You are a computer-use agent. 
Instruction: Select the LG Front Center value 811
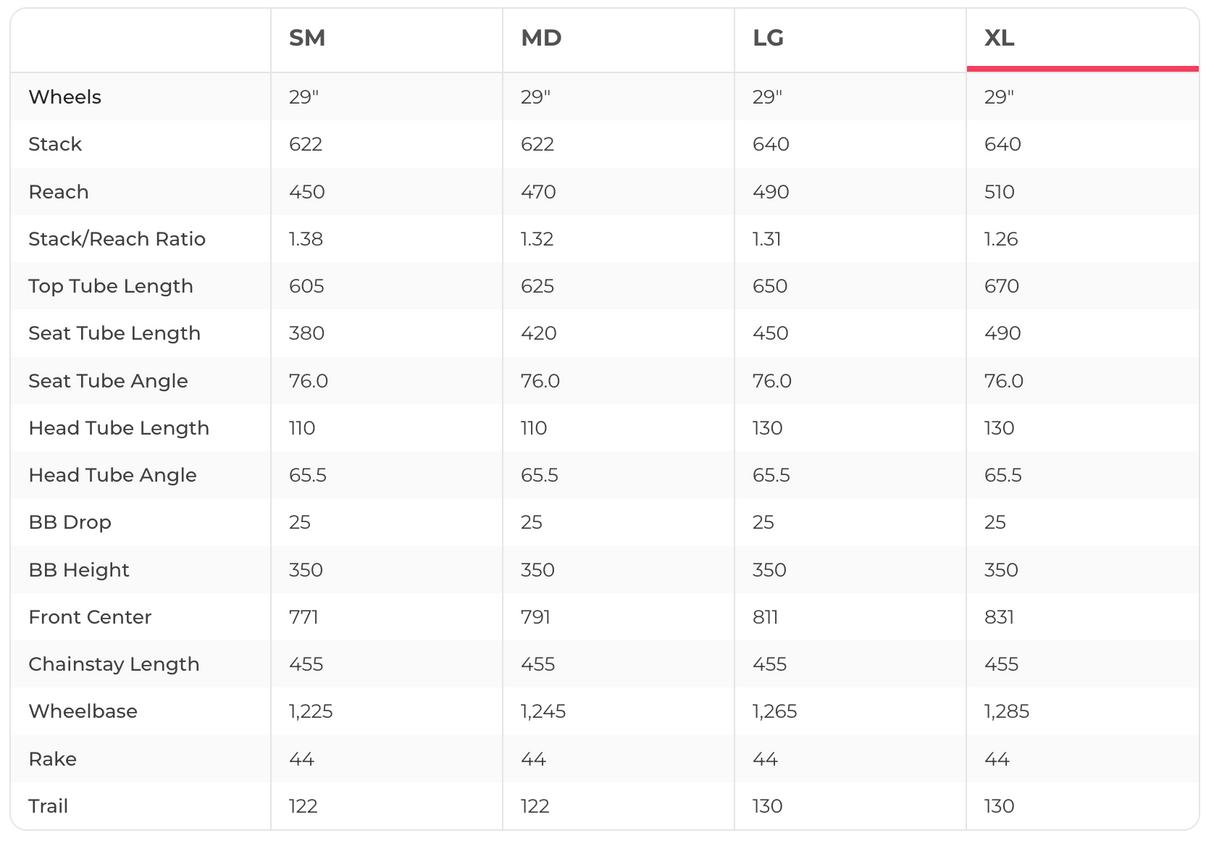coord(765,617)
